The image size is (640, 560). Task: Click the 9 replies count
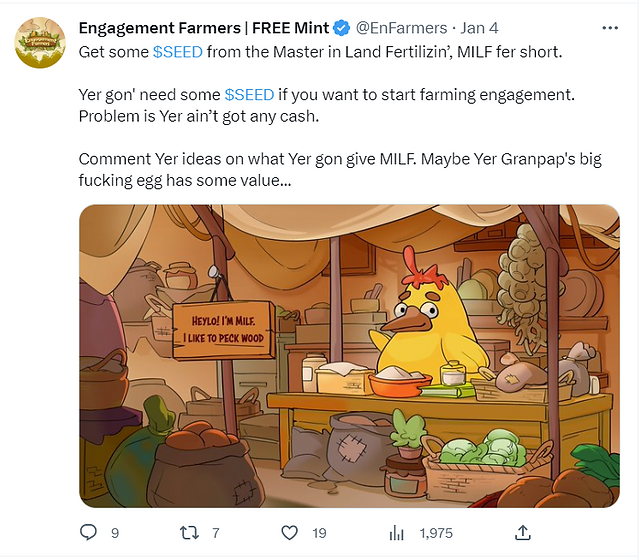pyautogui.click(x=115, y=533)
